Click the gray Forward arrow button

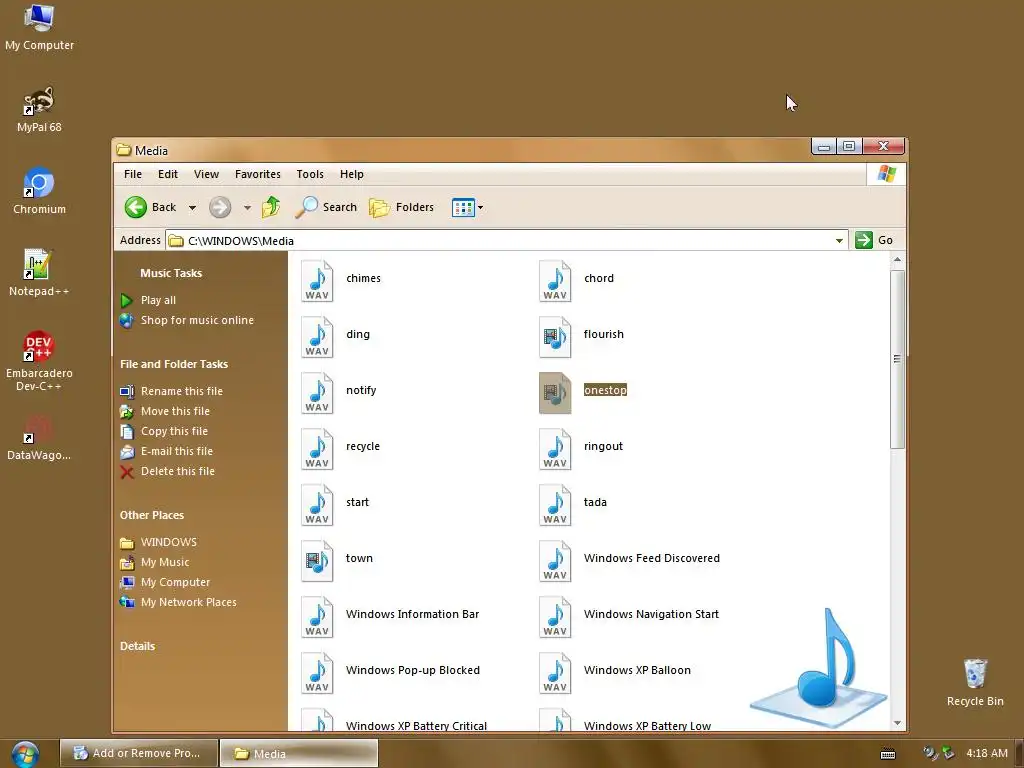pyautogui.click(x=220, y=207)
